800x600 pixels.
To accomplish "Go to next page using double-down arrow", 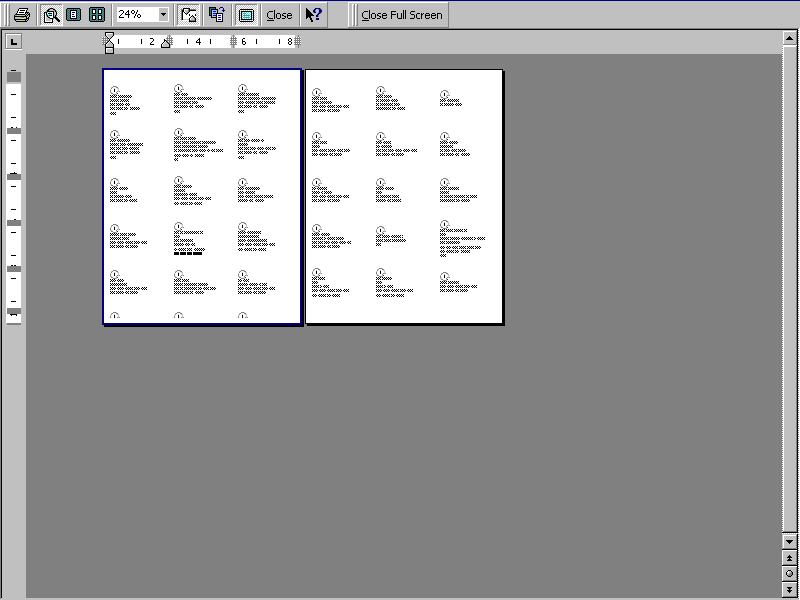I will coord(790,590).
